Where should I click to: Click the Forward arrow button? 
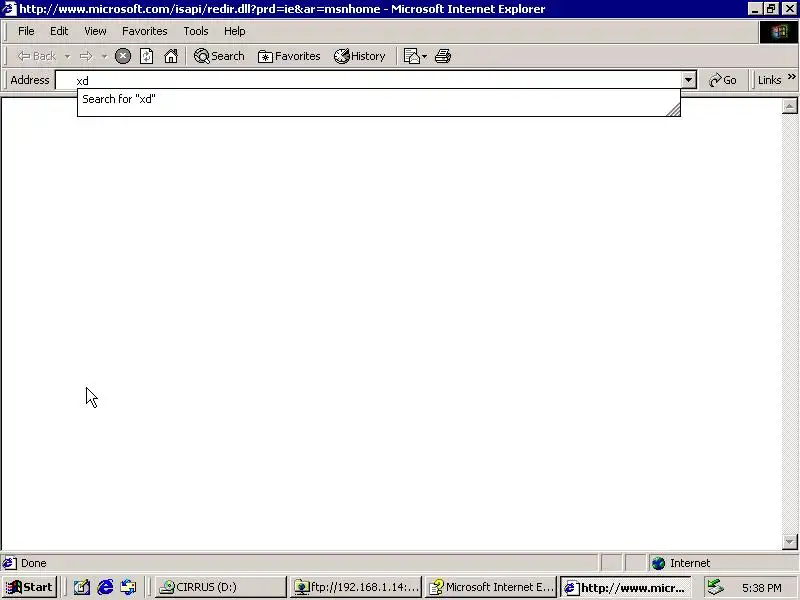click(x=86, y=56)
